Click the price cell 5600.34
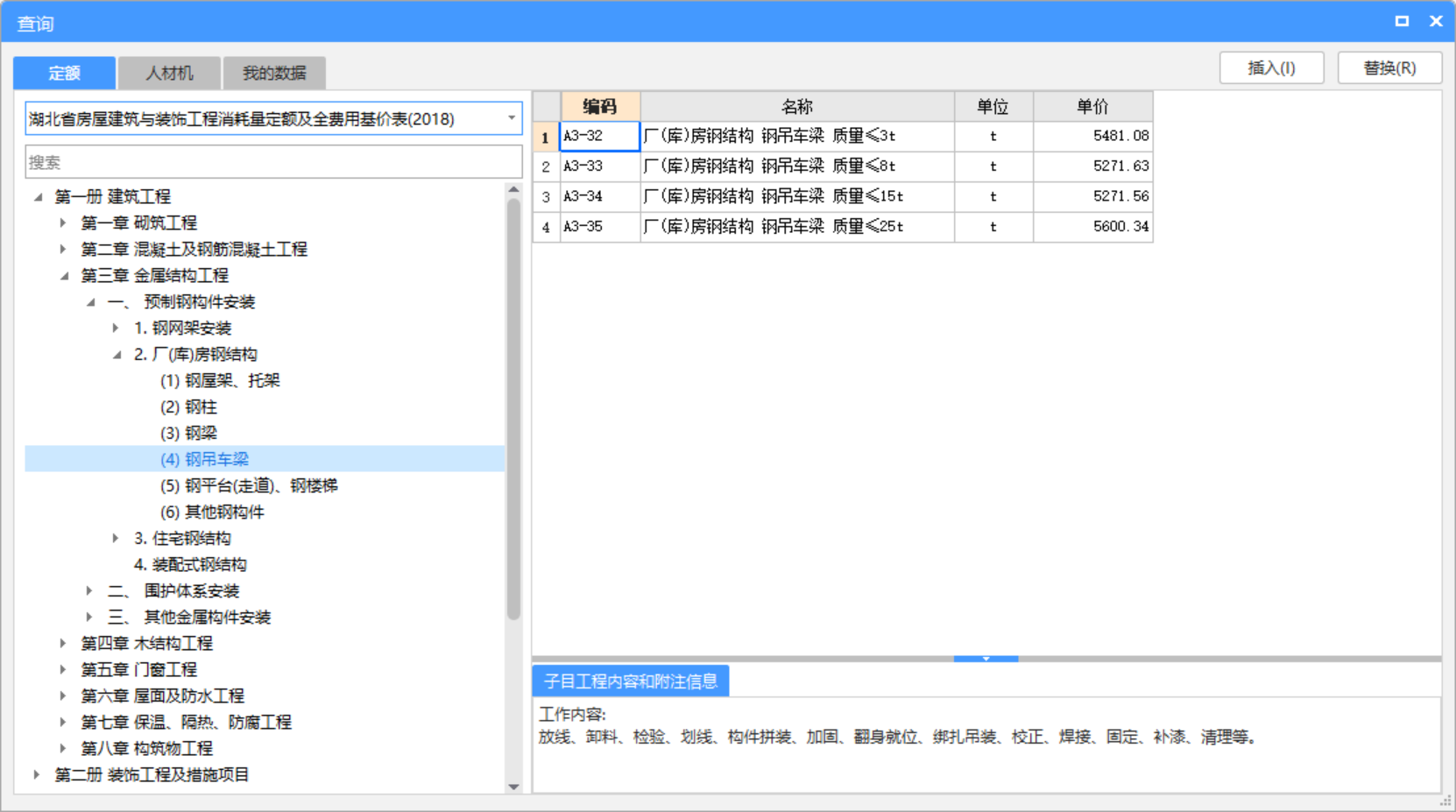 click(x=1092, y=227)
